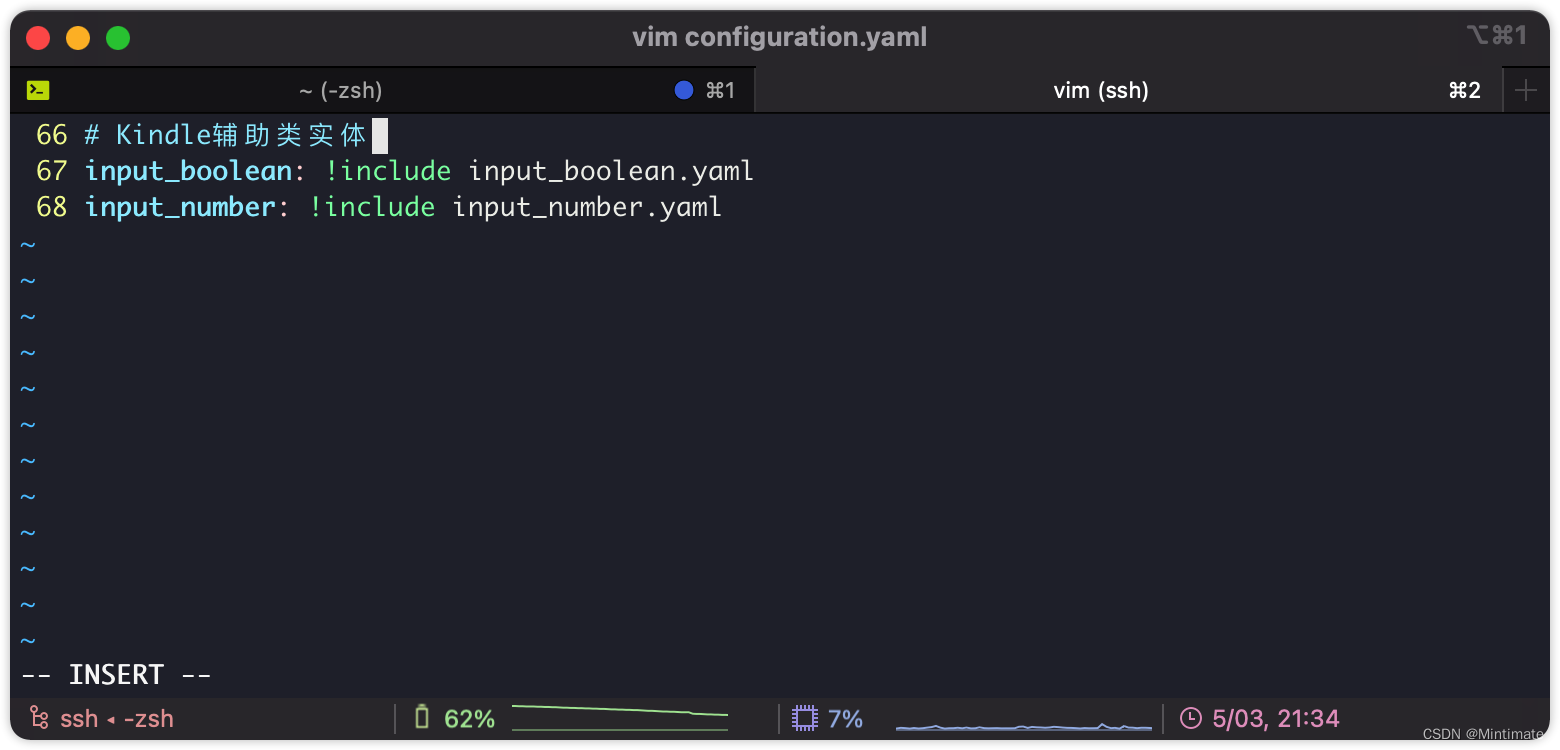Click line number 68
Viewport: 1560px width, 750px height.
click(x=52, y=207)
